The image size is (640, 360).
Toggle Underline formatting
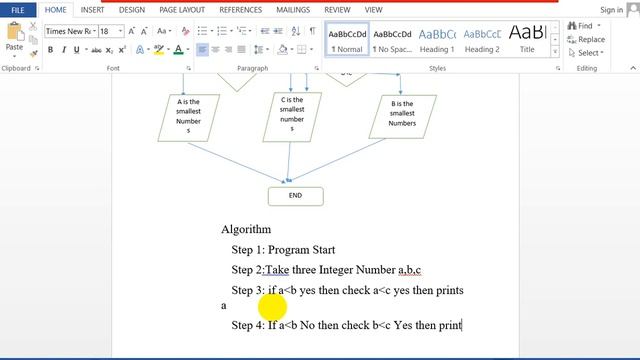[x=76, y=50]
